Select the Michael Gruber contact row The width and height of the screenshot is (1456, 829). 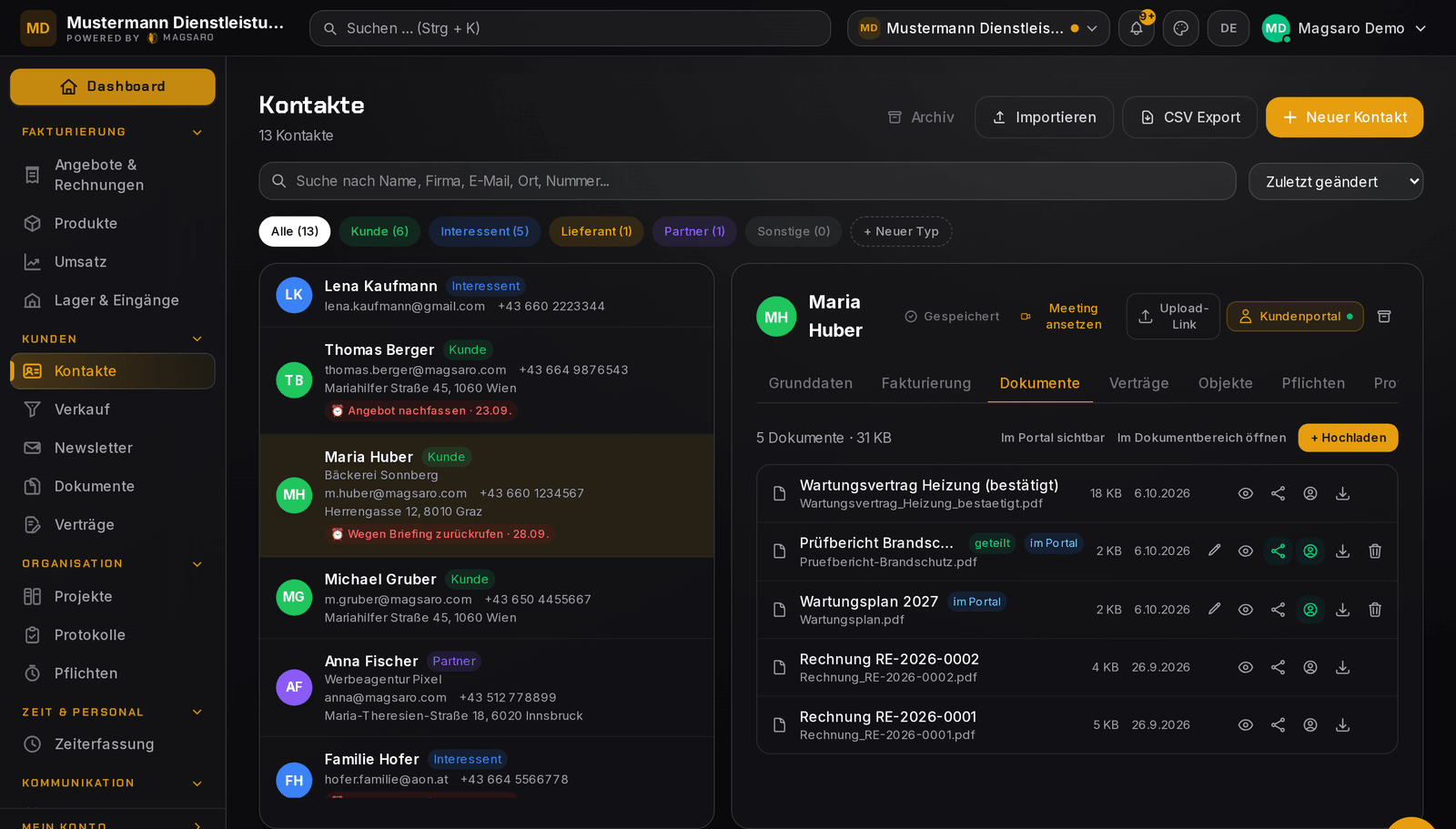487,598
